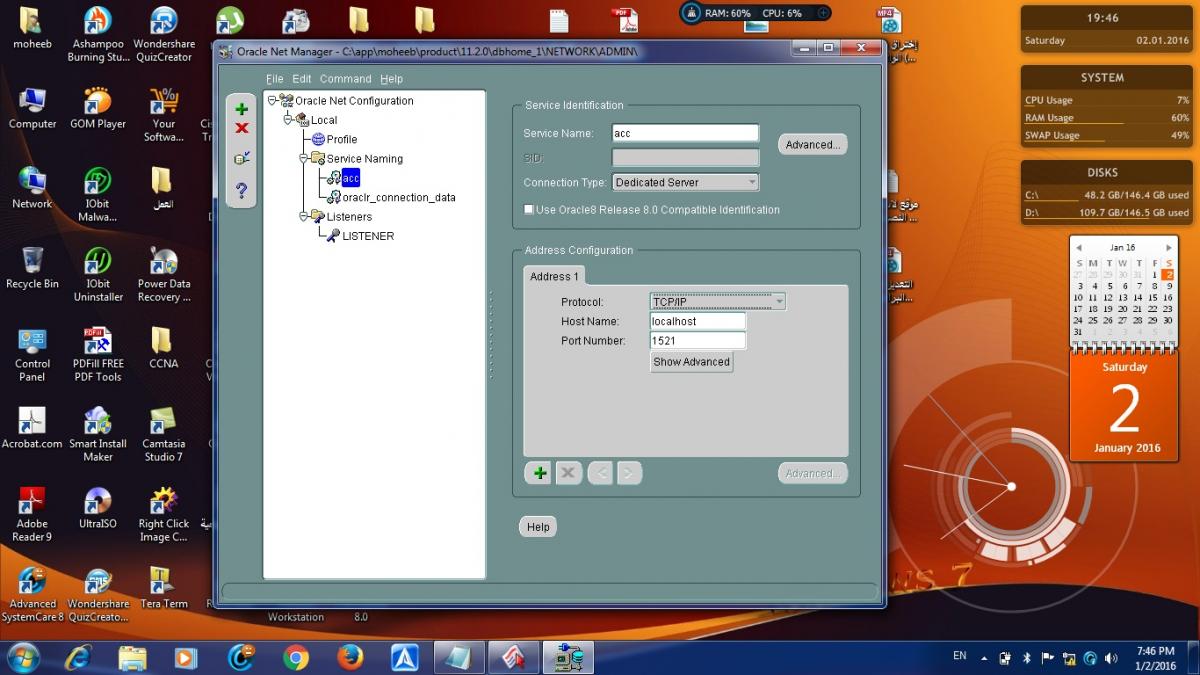
Task: Collapse the Listeners tree node
Action: pyautogui.click(x=303, y=216)
